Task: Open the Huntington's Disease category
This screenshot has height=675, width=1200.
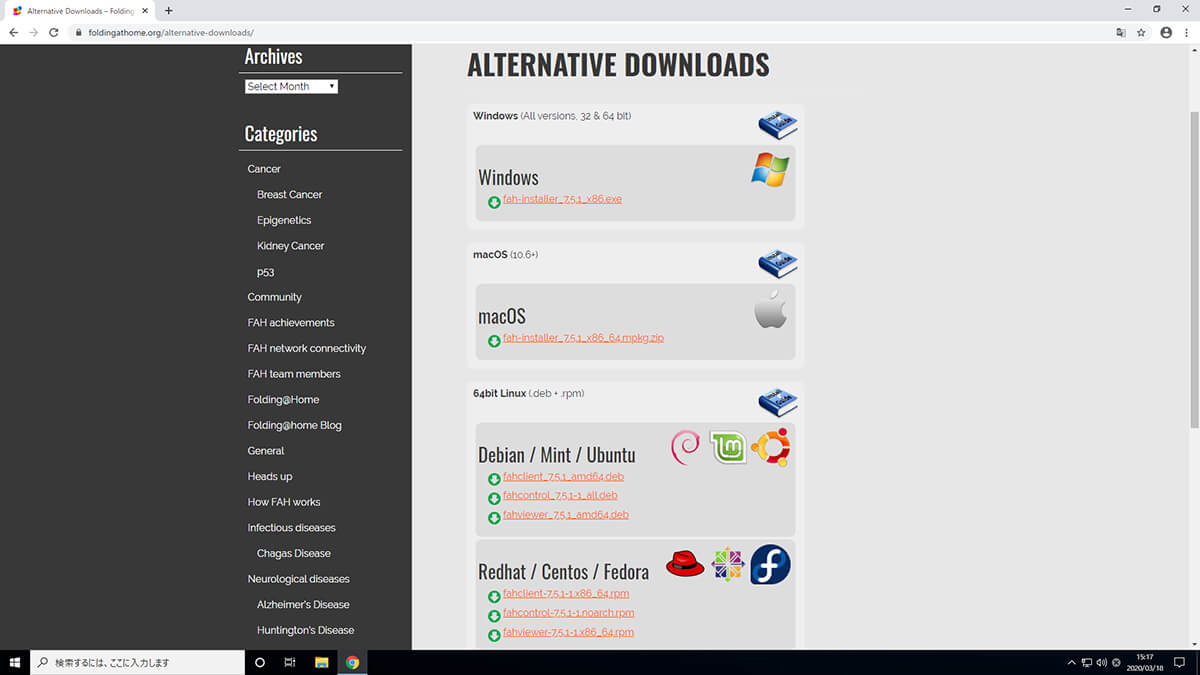Action: (x=305, y=630)
